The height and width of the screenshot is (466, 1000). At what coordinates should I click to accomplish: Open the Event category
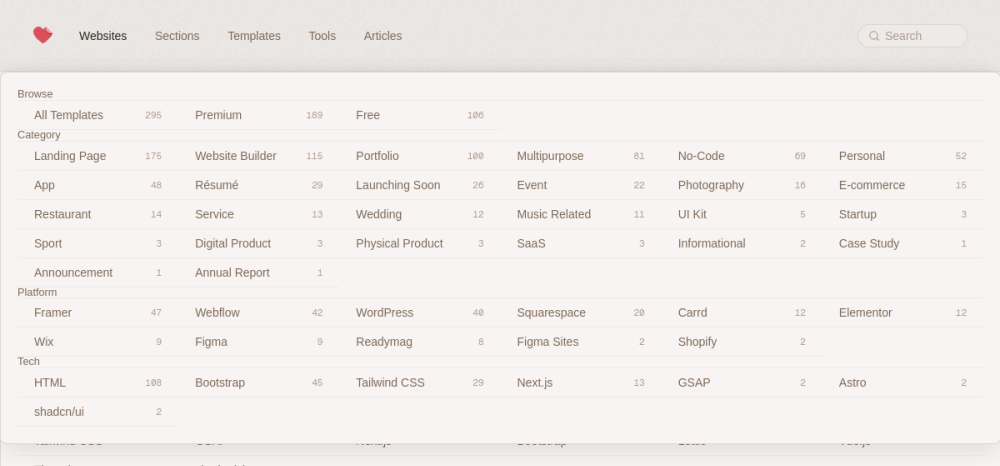coord(581,186)
